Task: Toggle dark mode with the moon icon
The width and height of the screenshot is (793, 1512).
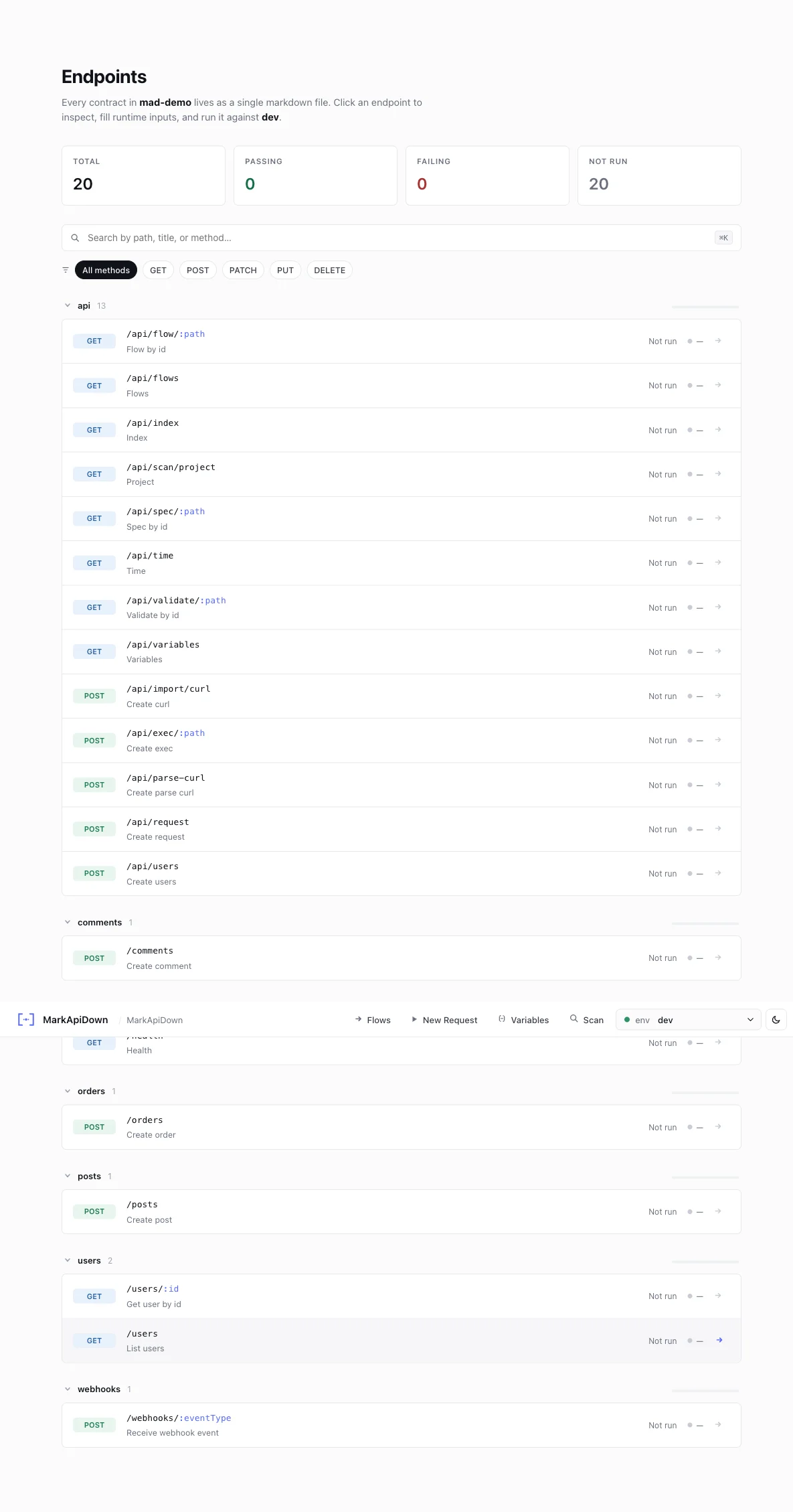Action: (x=776, y=1020)
